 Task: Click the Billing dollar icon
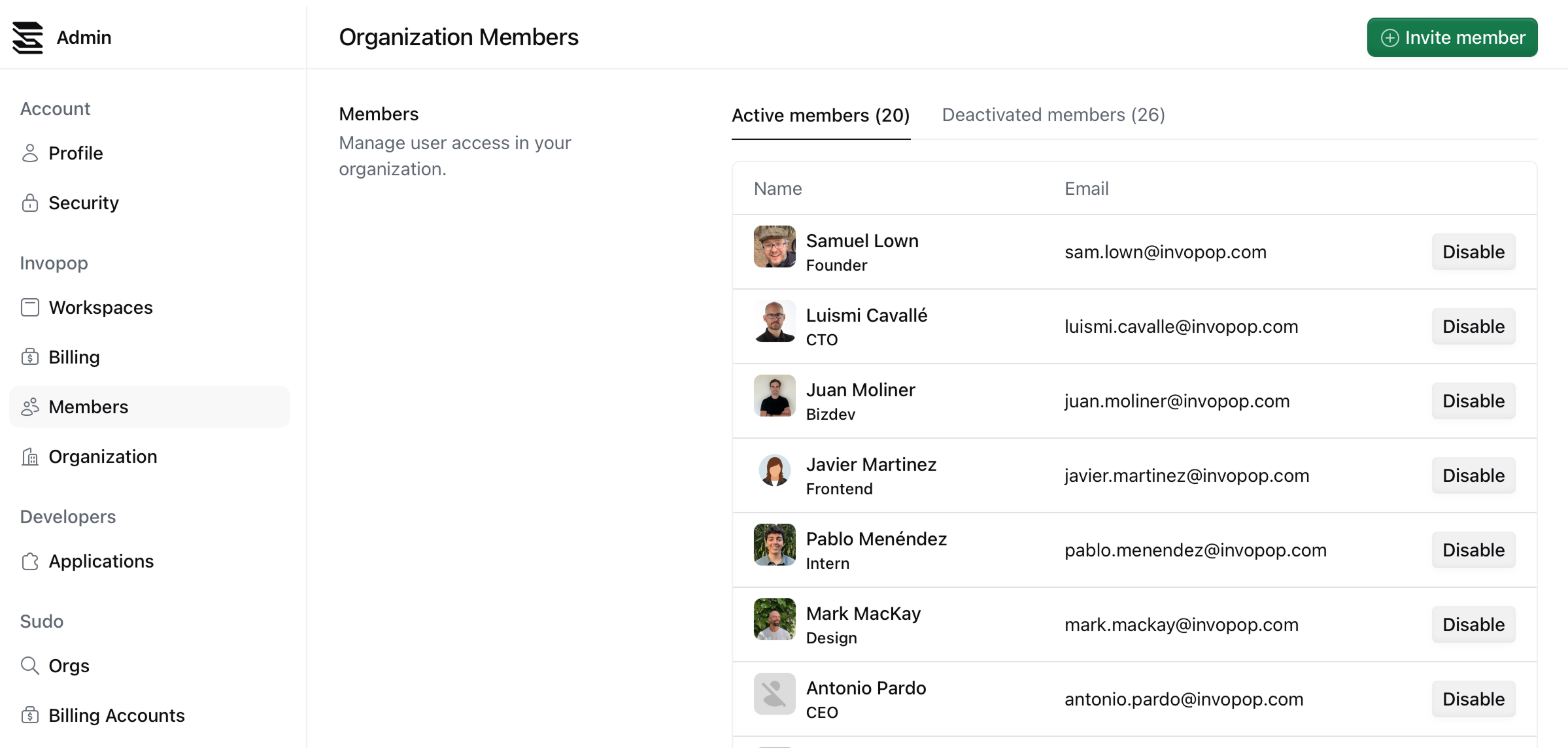(30, 357)
